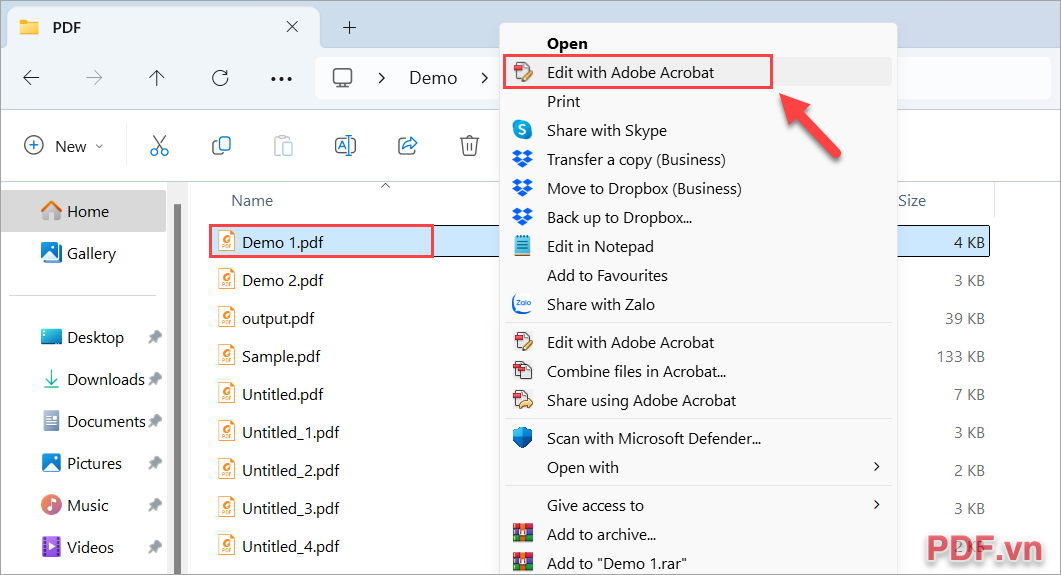Click Acrobat icon beside Share using Adobe Acrobat
The width and height of the screenshot is (1061, 575).
(x=522, y=400)
